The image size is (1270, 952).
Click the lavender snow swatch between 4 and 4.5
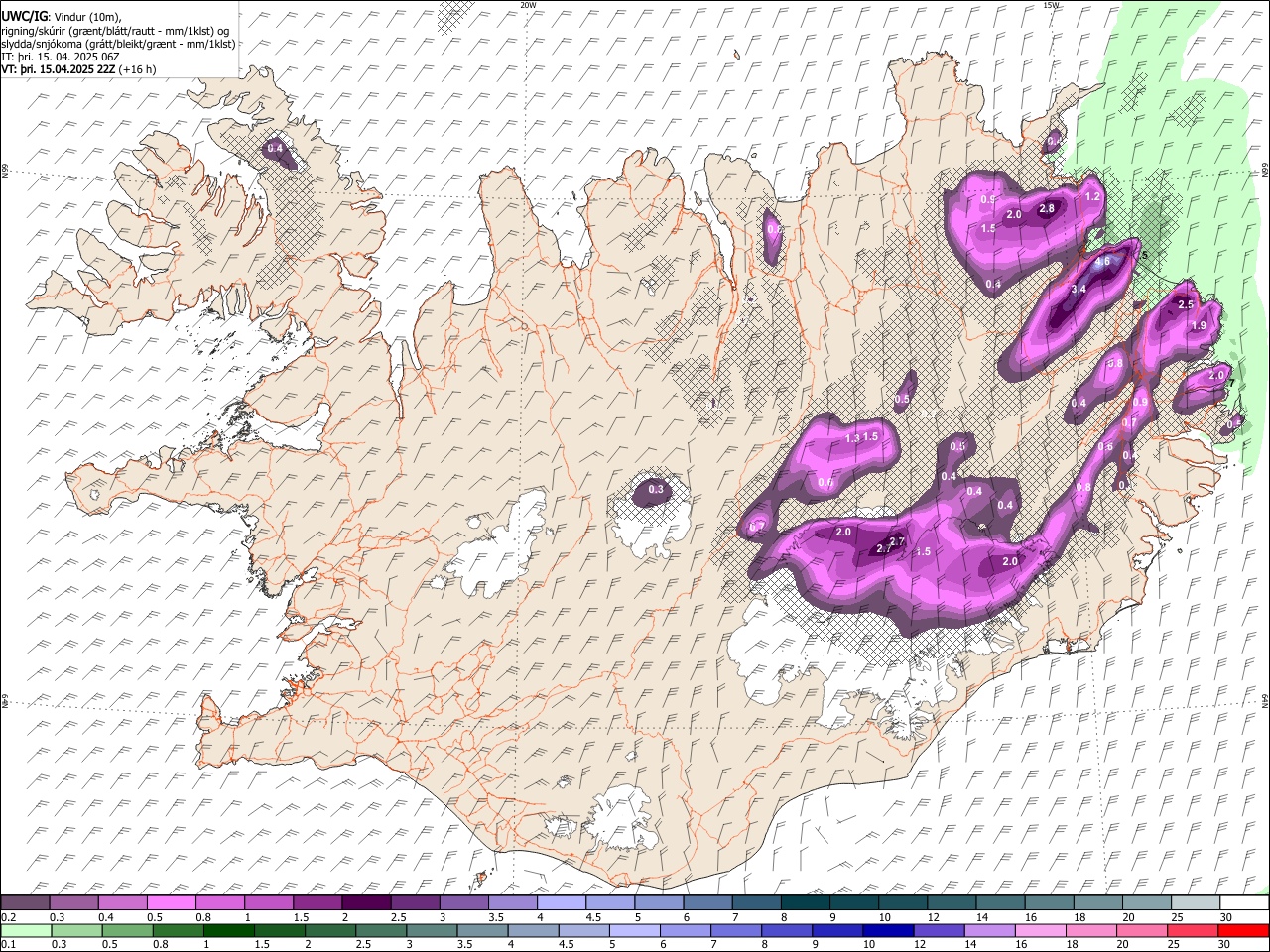(x=562, y=903)
